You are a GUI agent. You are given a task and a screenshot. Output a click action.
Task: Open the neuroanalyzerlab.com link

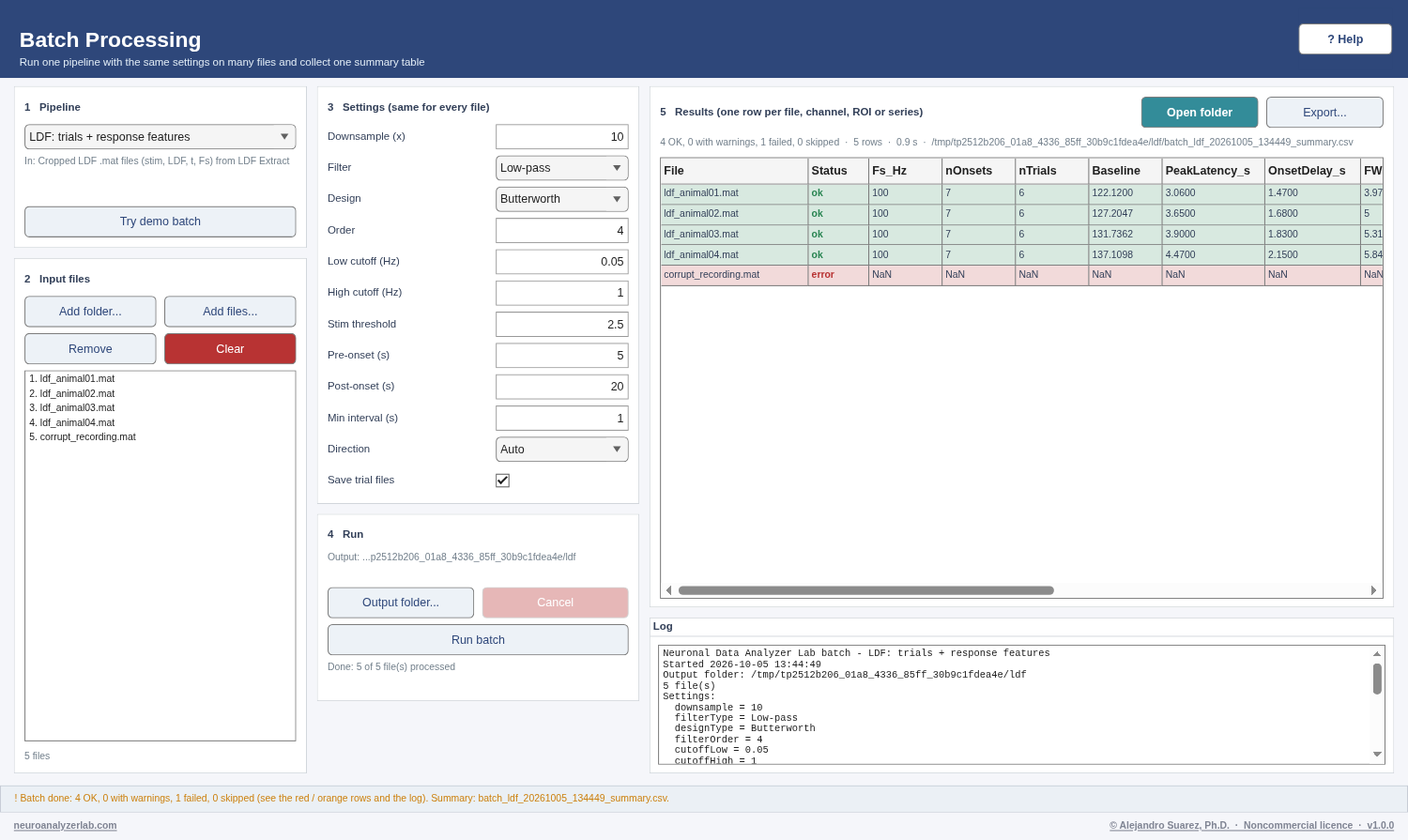pos(65,826)
